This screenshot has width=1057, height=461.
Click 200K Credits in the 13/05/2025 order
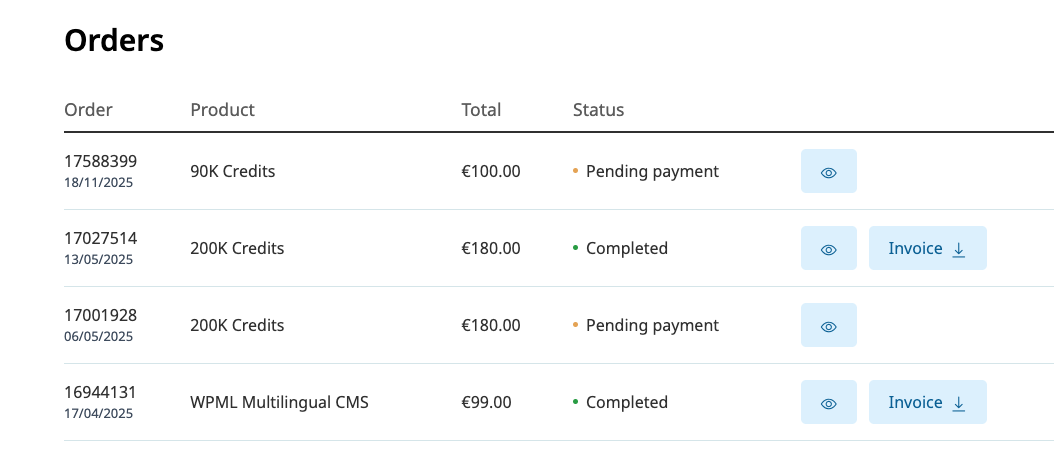coord(237,249)
